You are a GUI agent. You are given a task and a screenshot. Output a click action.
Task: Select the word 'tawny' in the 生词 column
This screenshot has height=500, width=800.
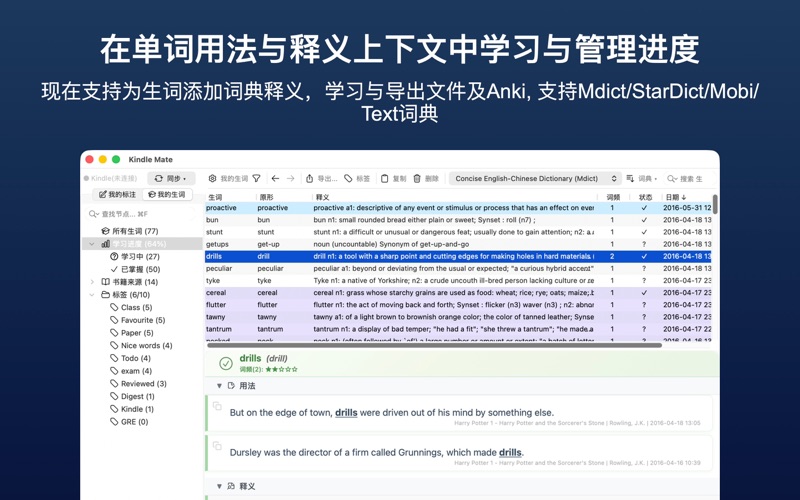(x=216, y=317)
